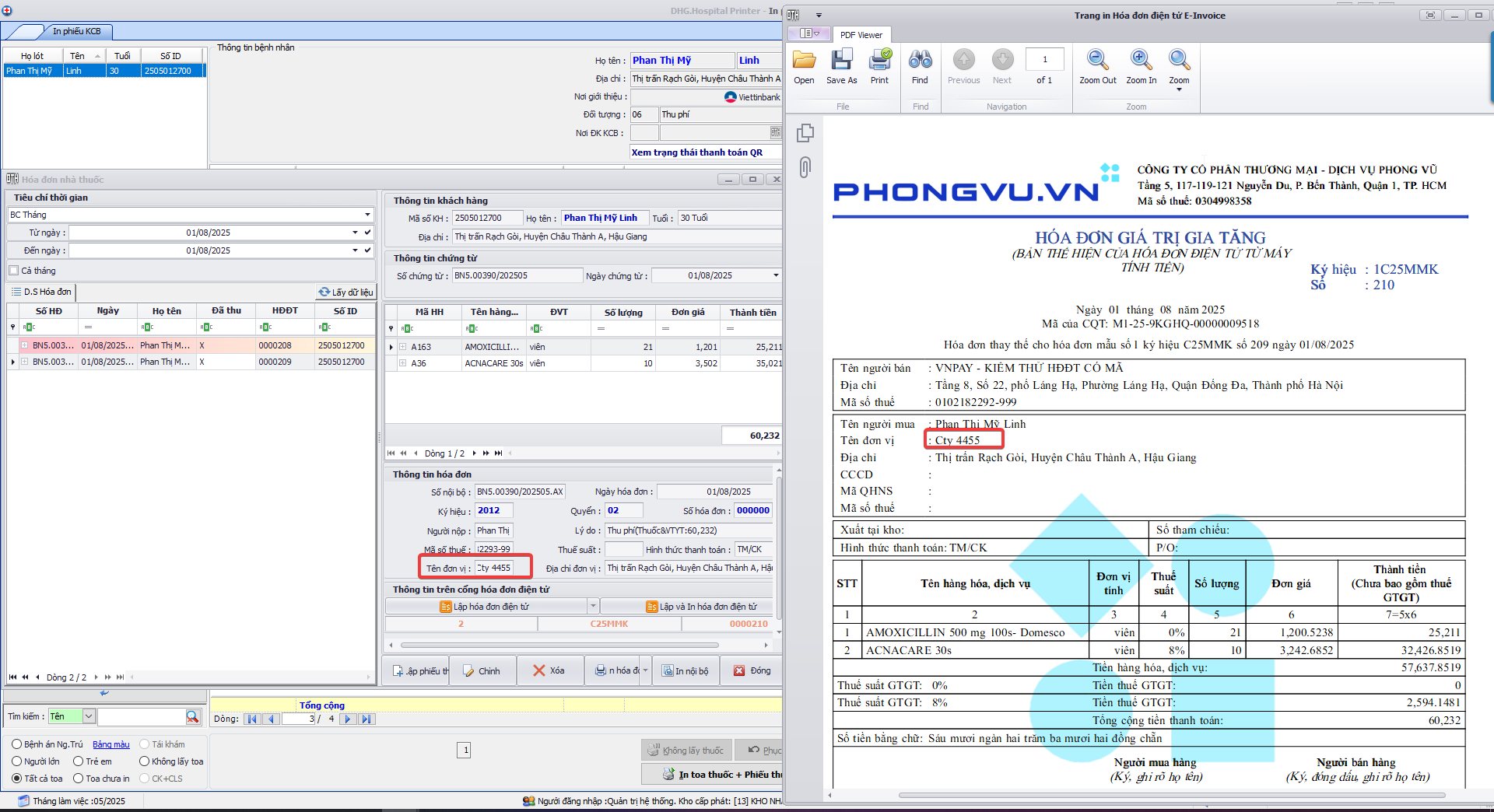The height and width of the screenshot is (812, 1494).
Task: Click In toa thuốc + Phiếu thu
Action: tap(711, 775)
